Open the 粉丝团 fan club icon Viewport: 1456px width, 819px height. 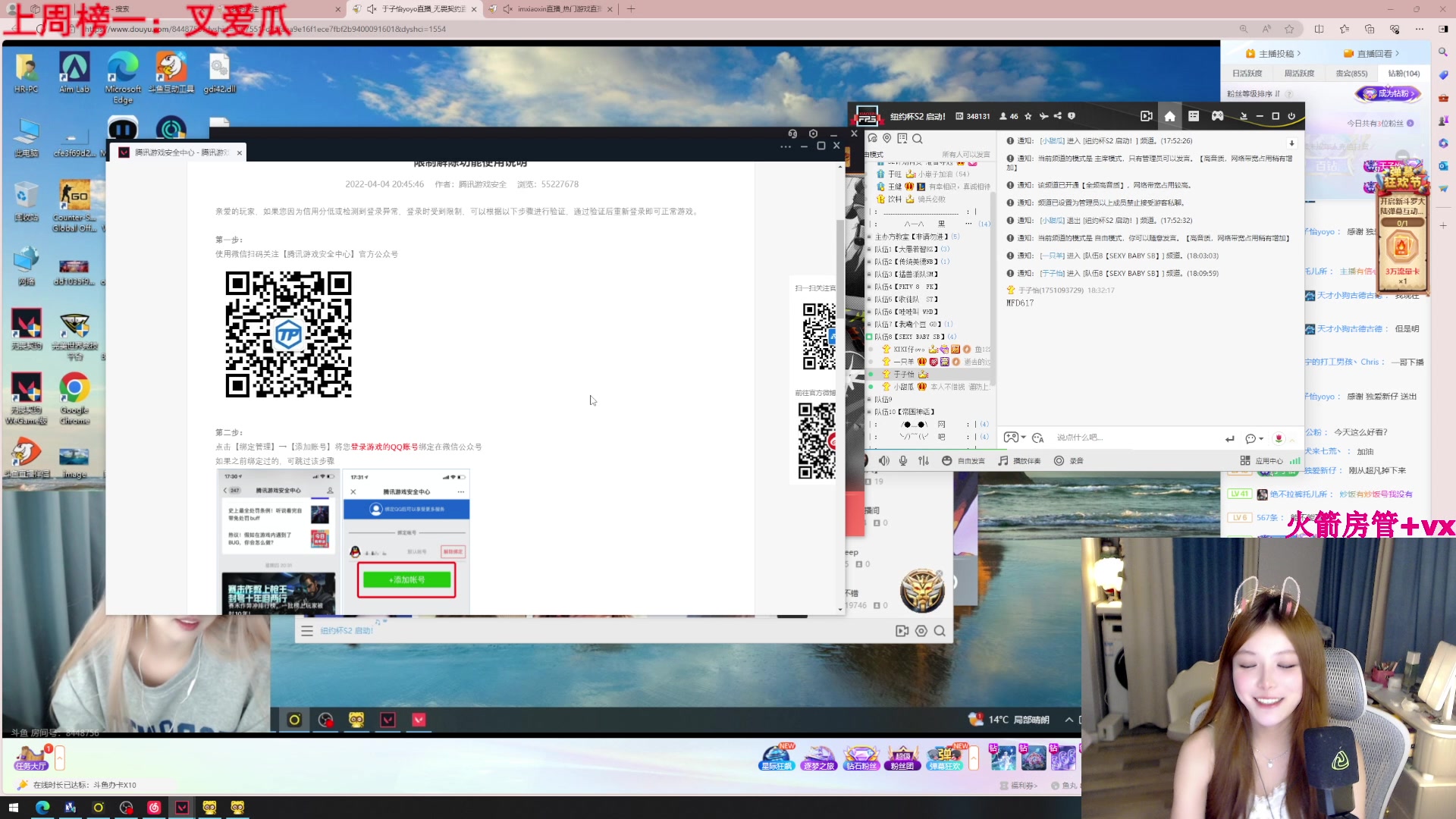click(x=903, y=757)
